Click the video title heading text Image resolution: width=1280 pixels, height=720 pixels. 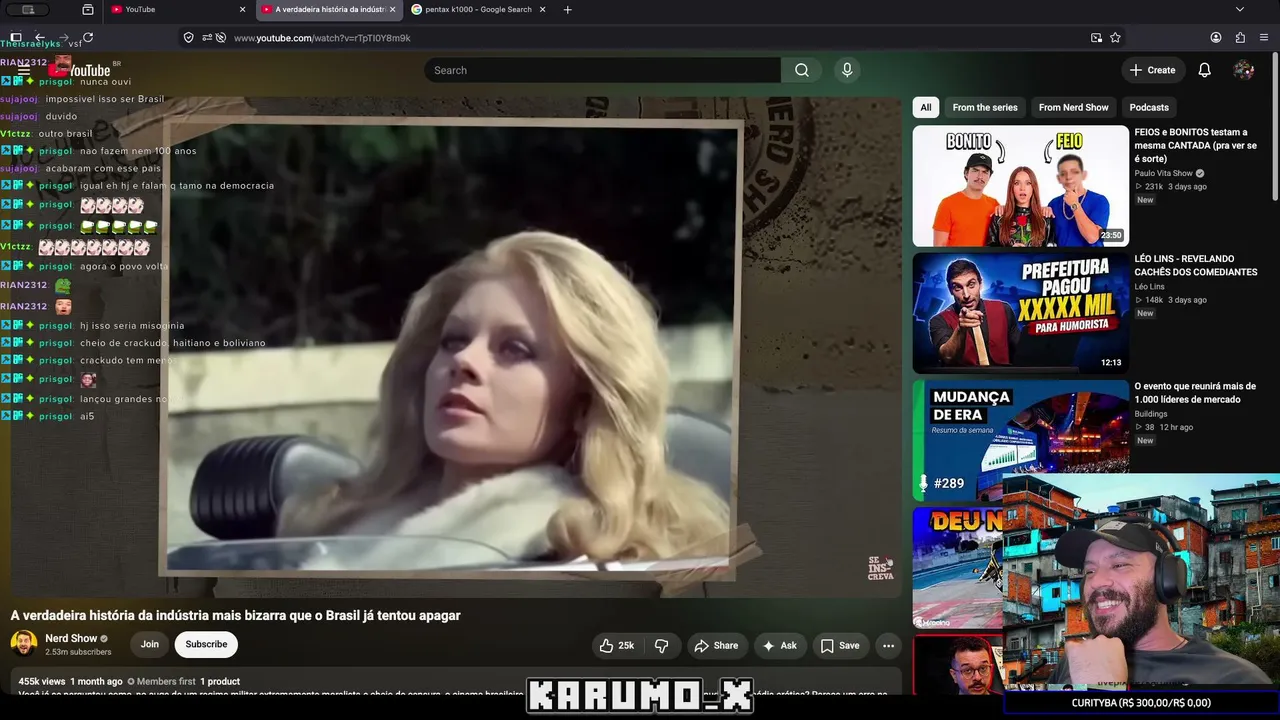(x=236, y=615)
